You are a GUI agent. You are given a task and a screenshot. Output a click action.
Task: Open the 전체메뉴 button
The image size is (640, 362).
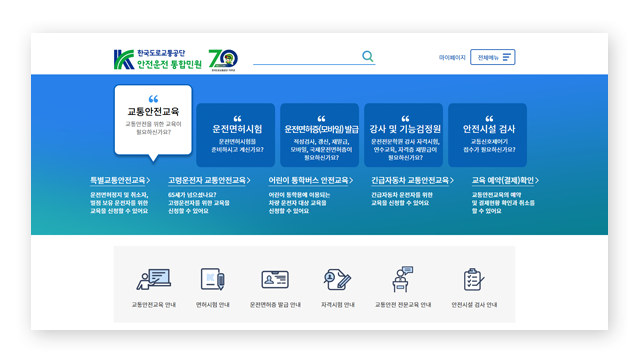[493, 57]
